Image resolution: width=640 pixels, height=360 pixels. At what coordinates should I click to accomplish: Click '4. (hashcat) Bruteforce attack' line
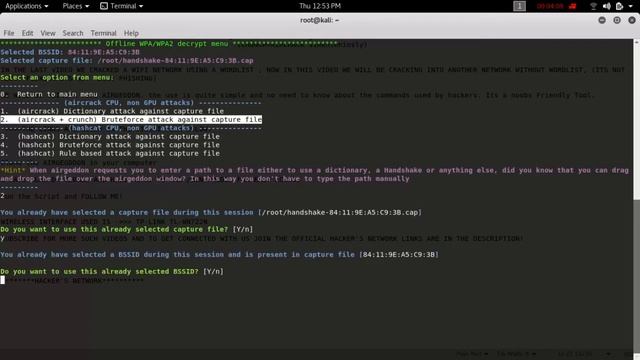[110, 145]
